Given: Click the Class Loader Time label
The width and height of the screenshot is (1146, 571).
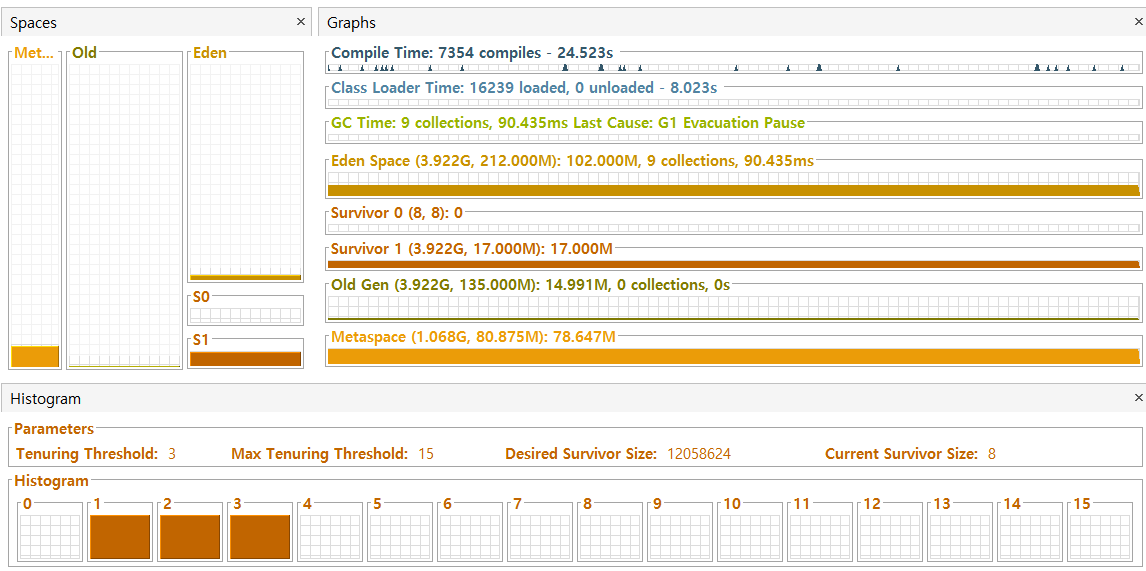Looking at the screenshot, I should pyautogui.click(x=524, y=88).
